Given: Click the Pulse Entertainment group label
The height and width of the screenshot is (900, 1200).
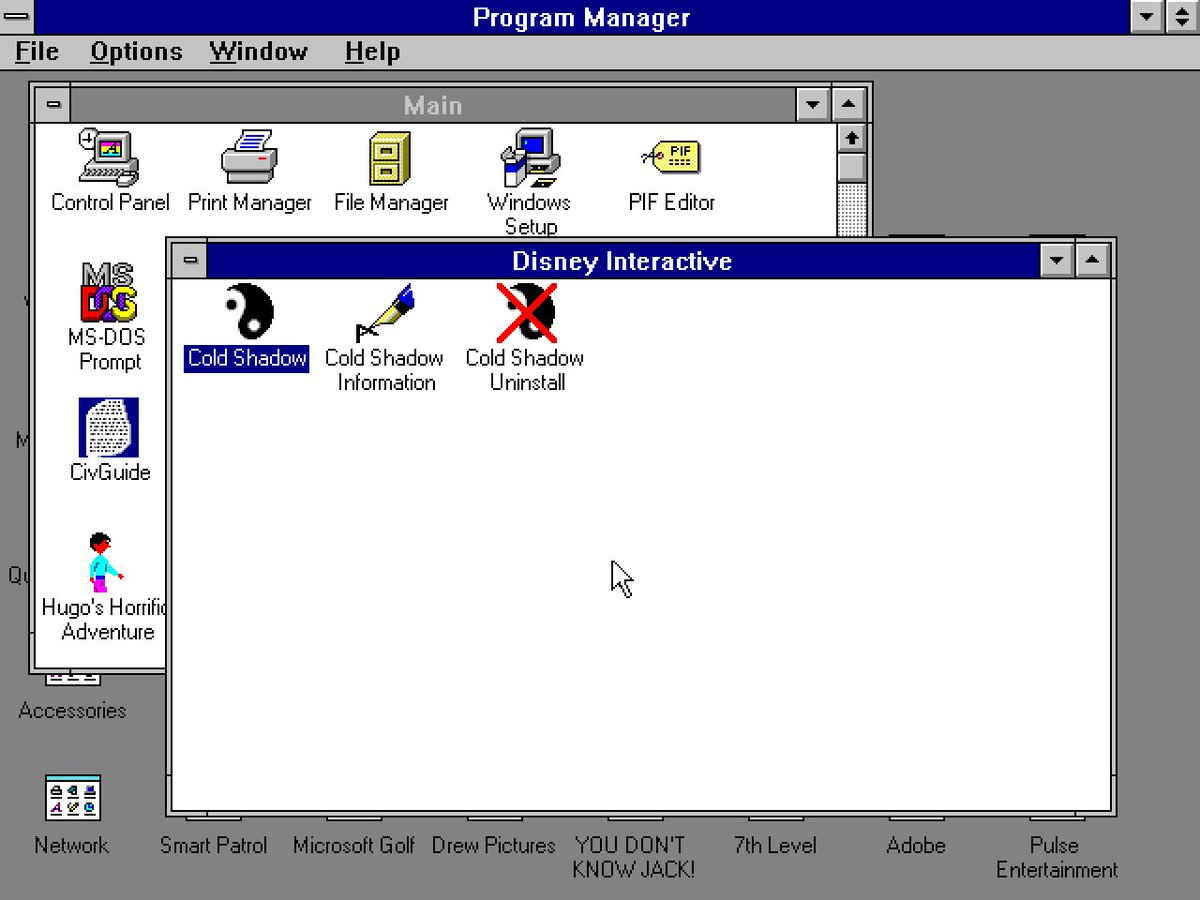Looking at the screenshot, I should (x=1057, y=858).
